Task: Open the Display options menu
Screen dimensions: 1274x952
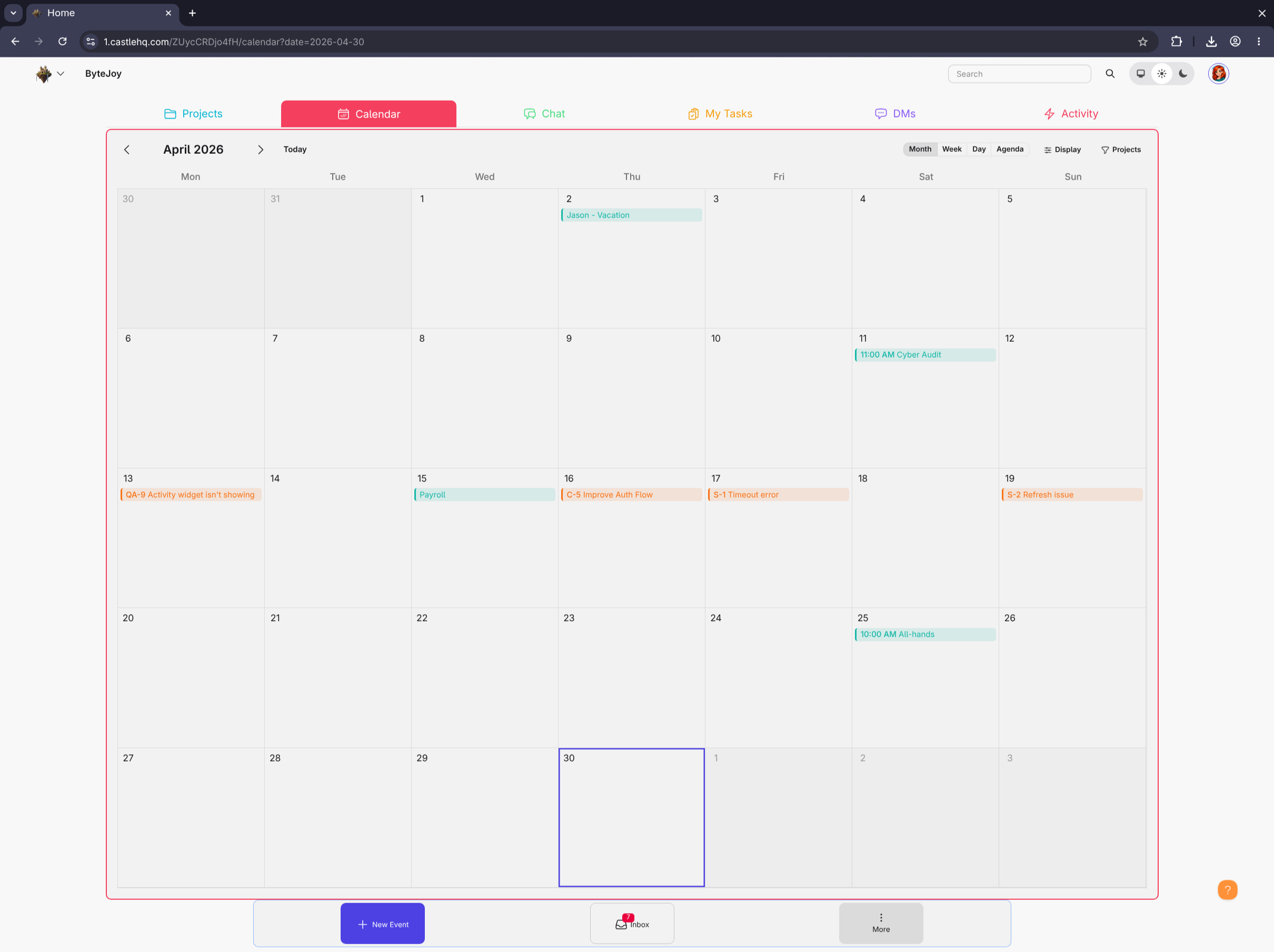Action: coord(1062,150)
